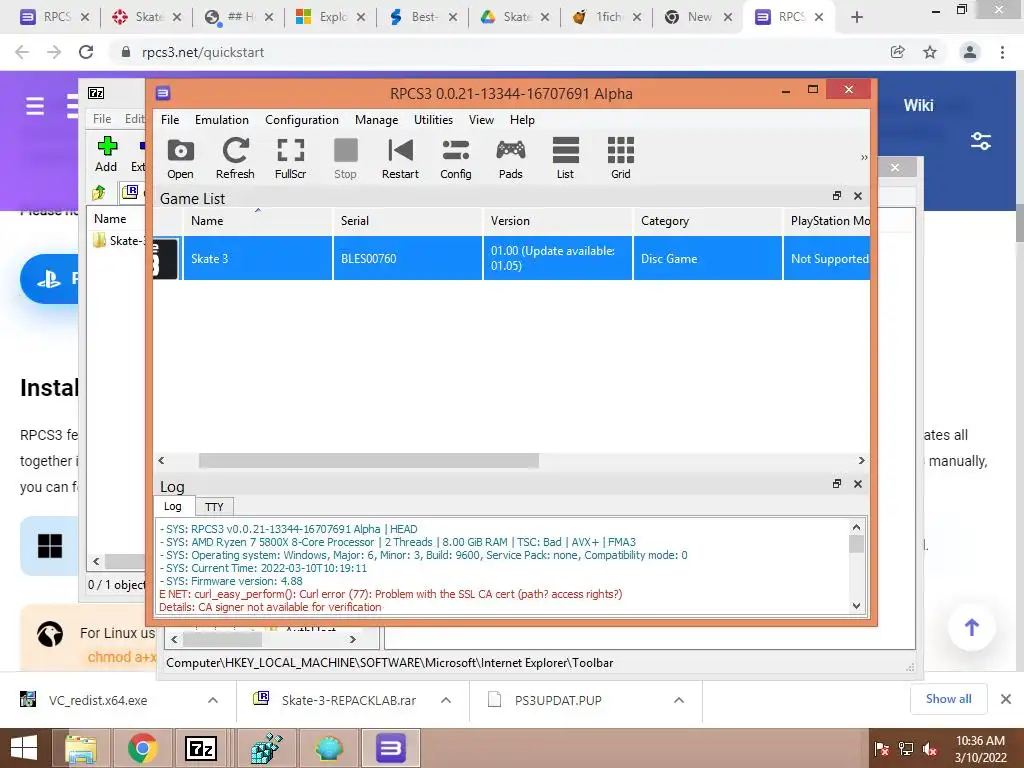Click the scroll-to-top arrow button on webpage
This screenshot has width=1024, height=768.
972,628
